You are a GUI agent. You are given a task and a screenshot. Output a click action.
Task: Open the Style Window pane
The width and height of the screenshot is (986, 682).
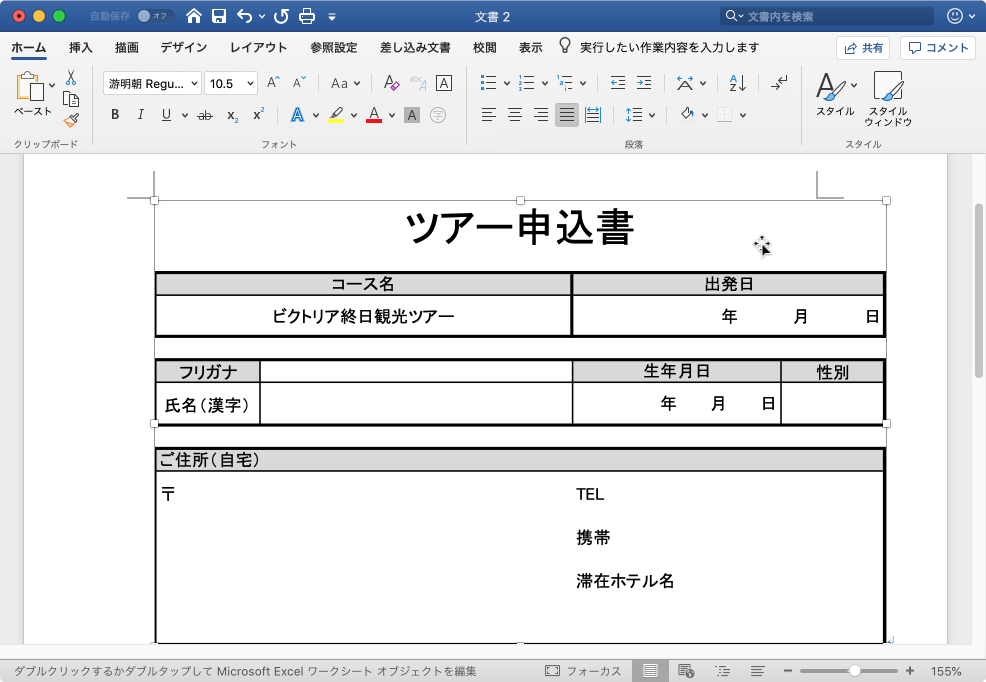pos(888,99)
